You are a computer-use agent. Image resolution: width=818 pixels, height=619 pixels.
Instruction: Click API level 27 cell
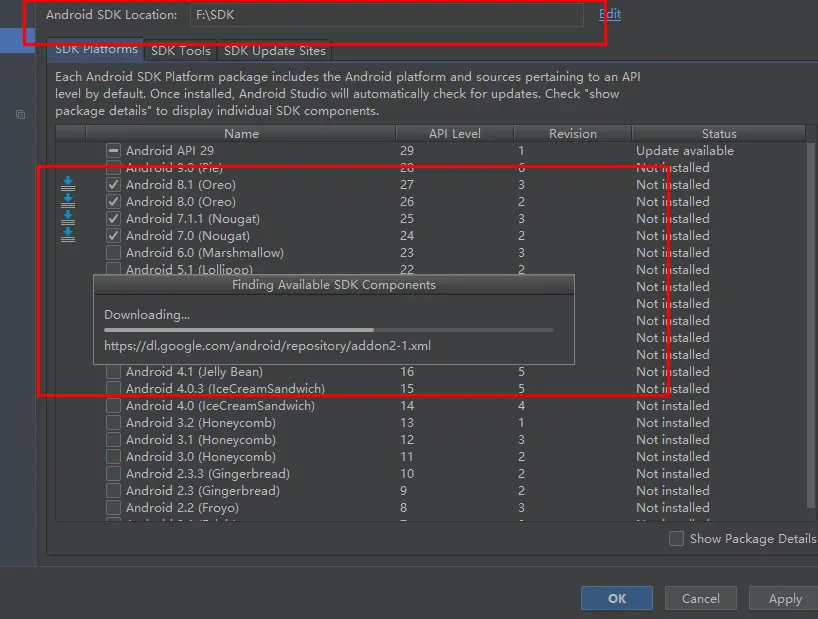pyautogui.click(x=406, y=185)
